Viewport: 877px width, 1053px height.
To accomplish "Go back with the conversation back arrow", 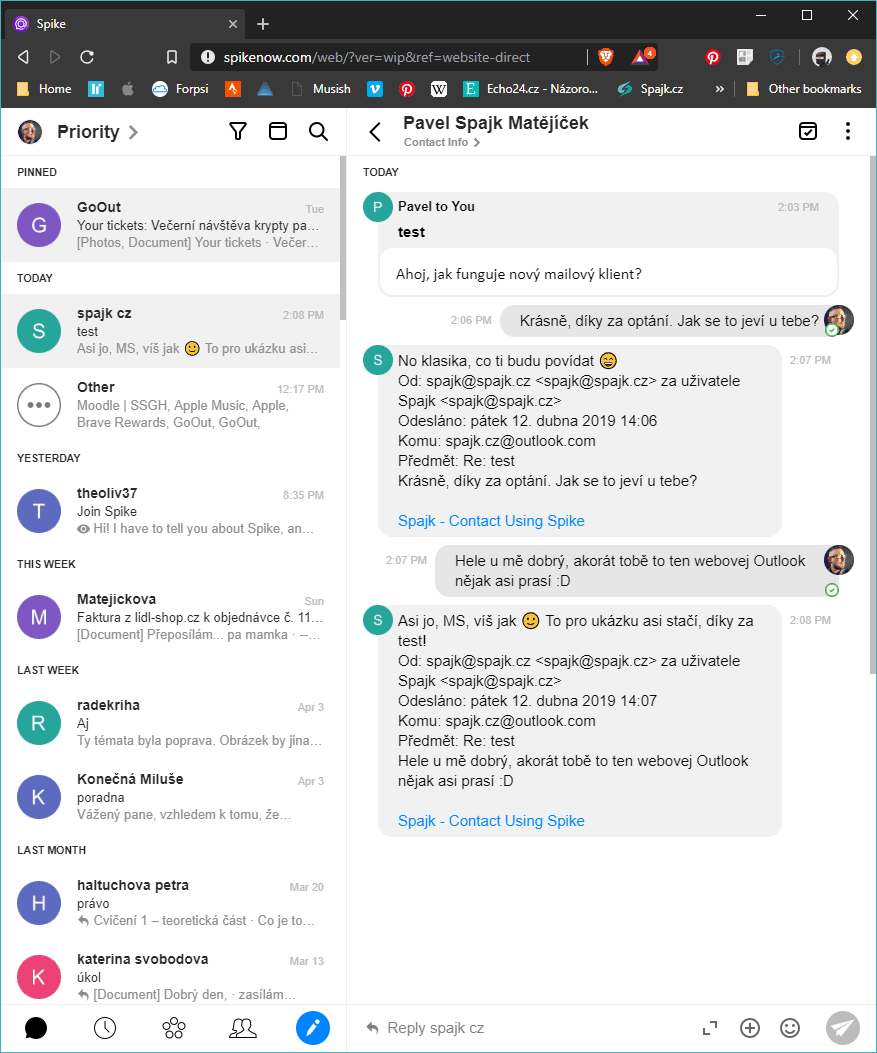I will pos(375,132).
